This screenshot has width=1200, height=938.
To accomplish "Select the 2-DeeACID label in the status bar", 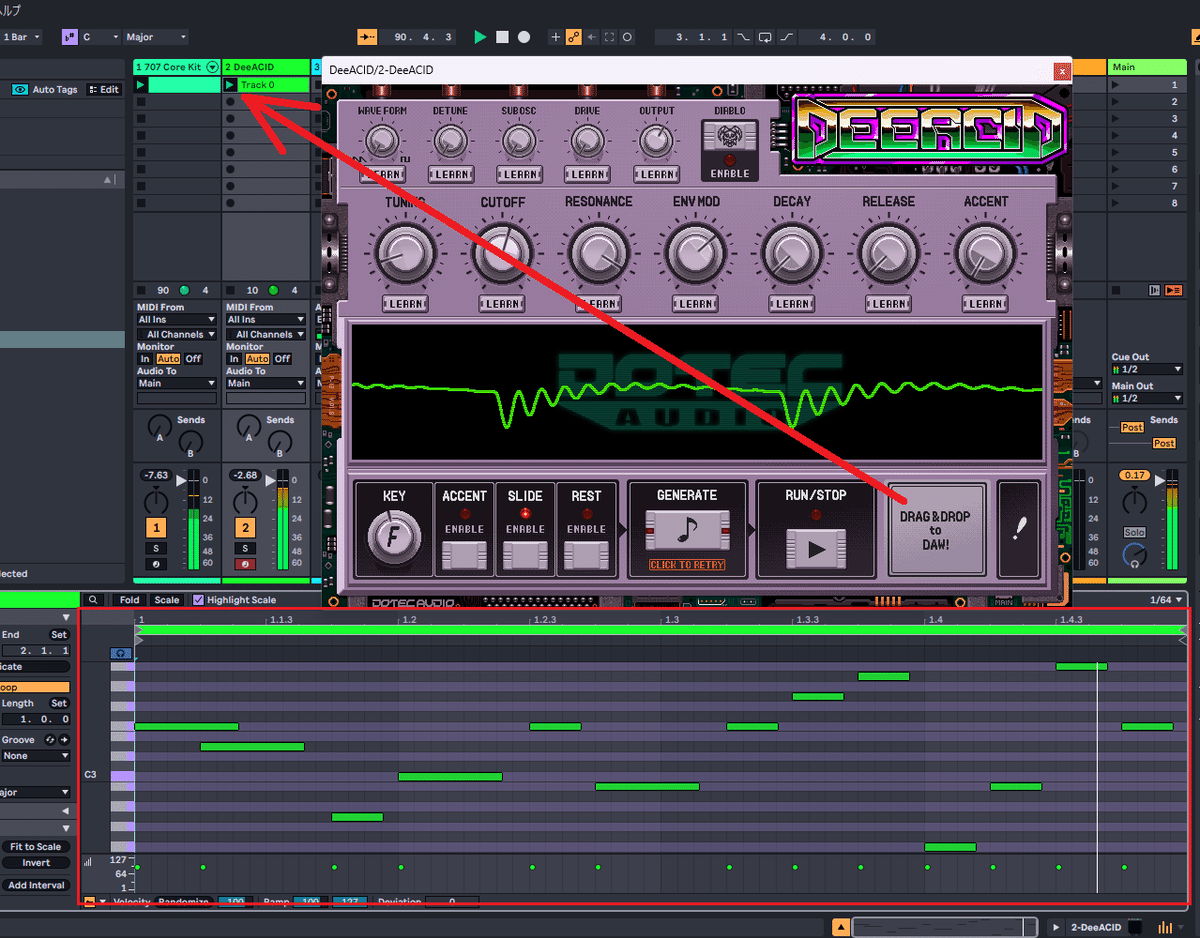I will pyautogui.click(x=1094, y=927).
